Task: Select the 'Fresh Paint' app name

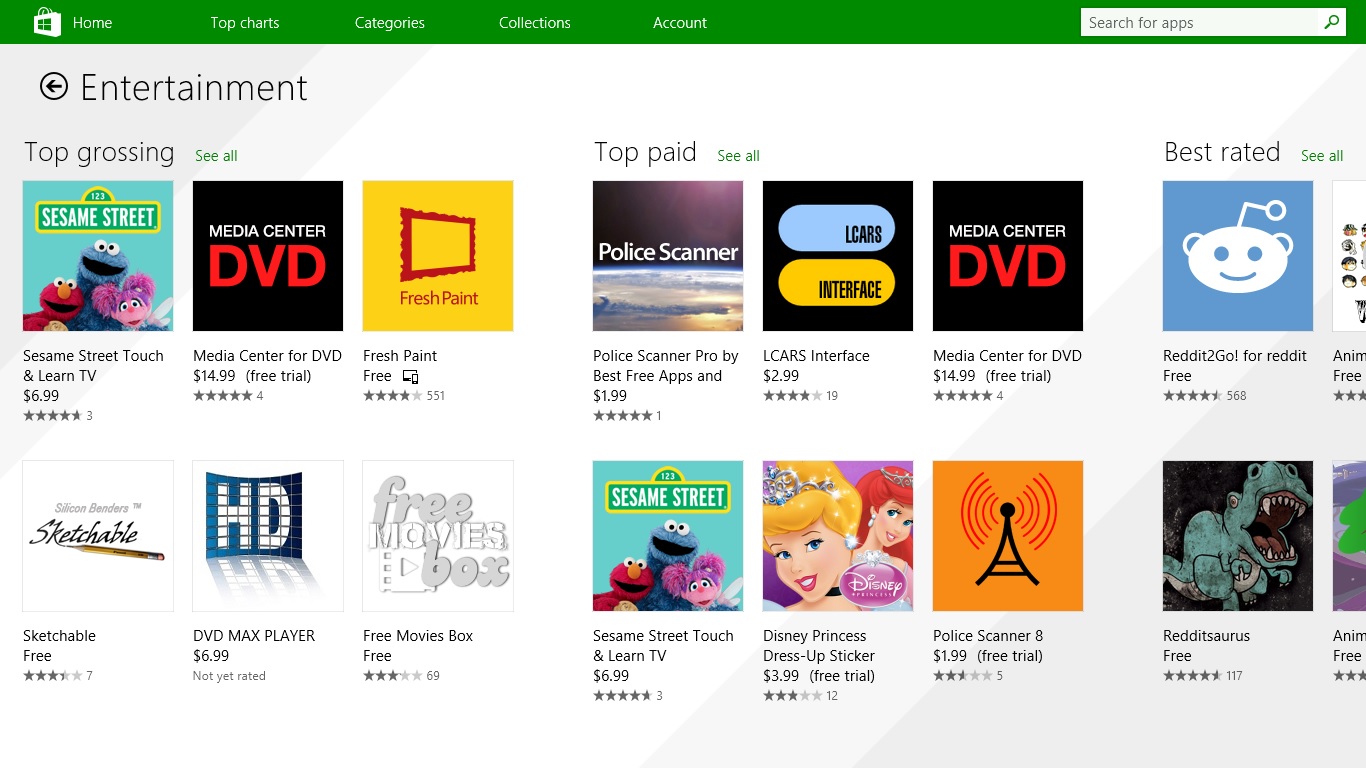Action: [x=400, y=356]
